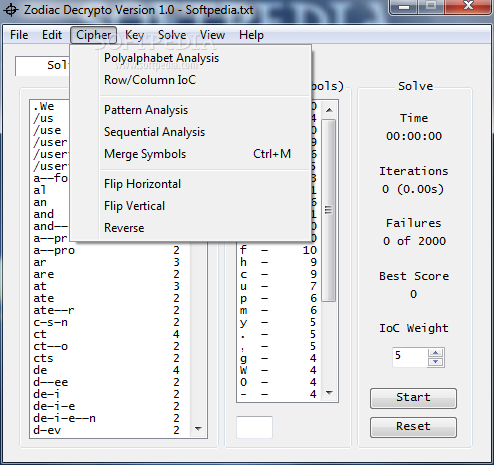Select pattern row 'and'
The height and width of the screenshot is (465, 494).
pos(50,214)
